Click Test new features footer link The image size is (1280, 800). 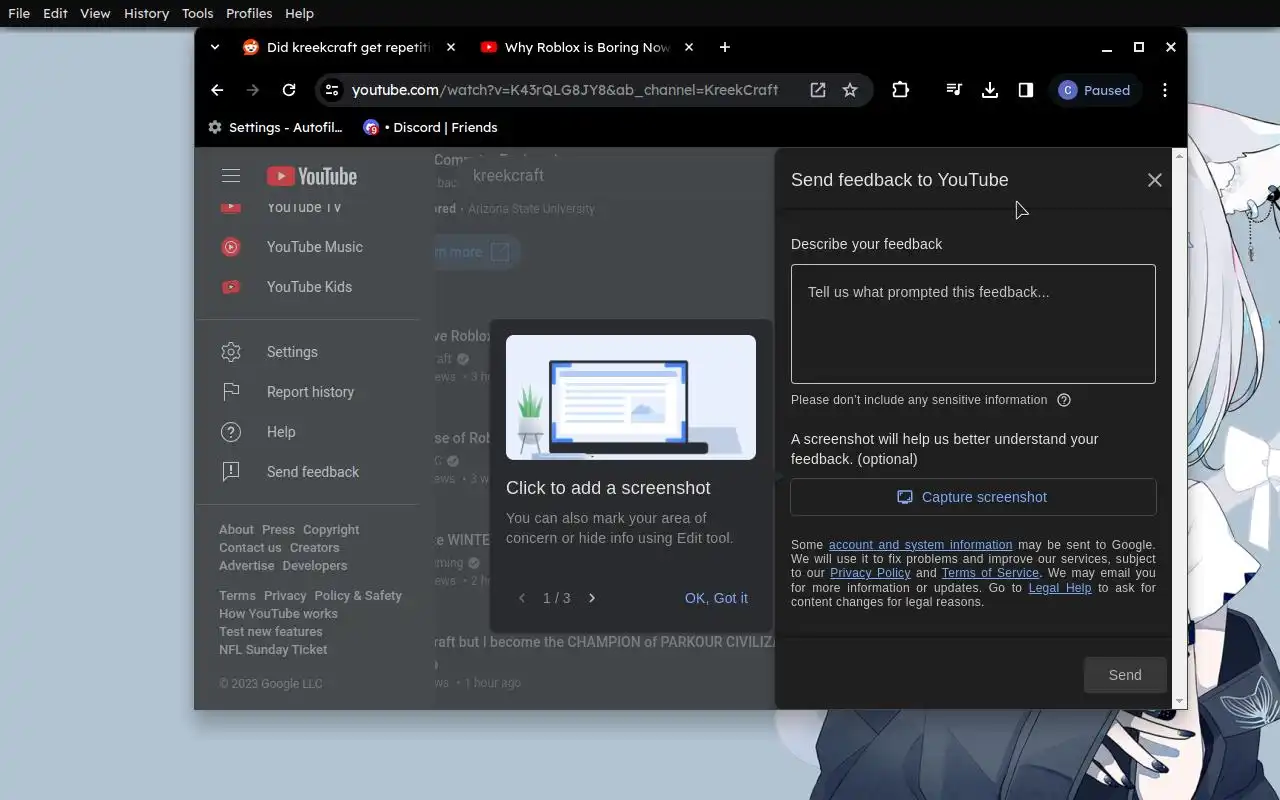coord(271,632)
